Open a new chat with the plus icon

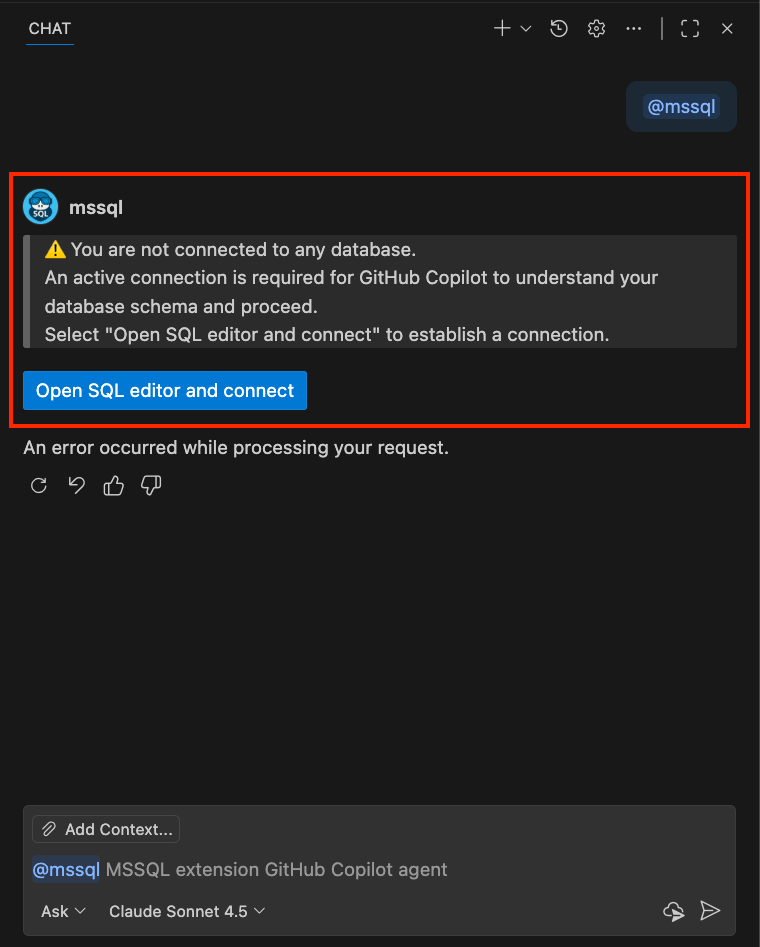point(501,28)
